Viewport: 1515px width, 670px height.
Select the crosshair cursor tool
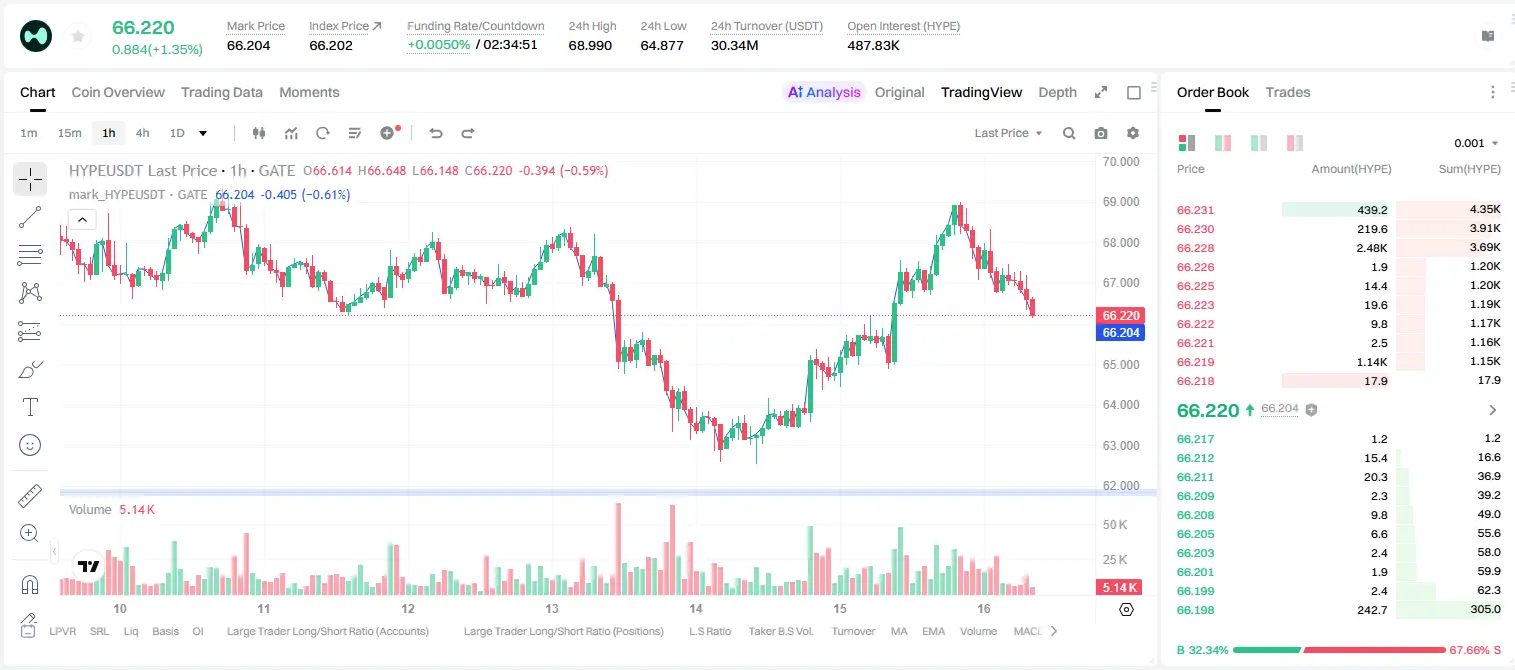pos(30,179)
